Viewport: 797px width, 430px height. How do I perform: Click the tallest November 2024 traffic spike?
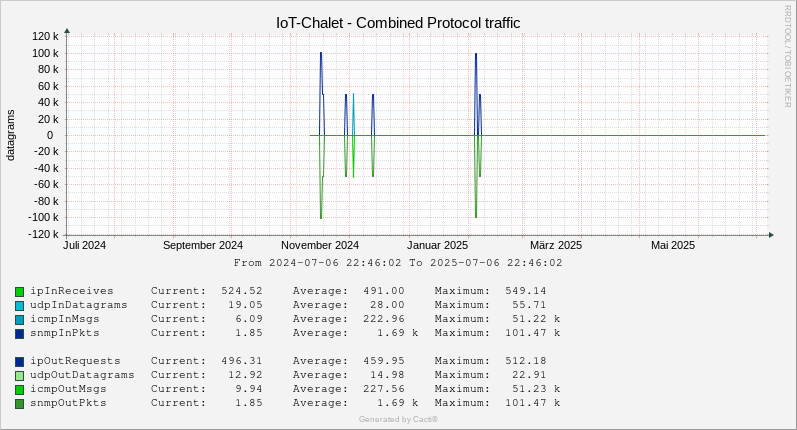pyautogui.click(x=321, y=53)
